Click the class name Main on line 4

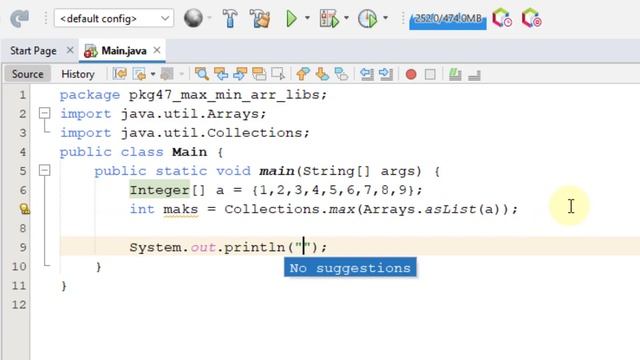pos(189,152)
